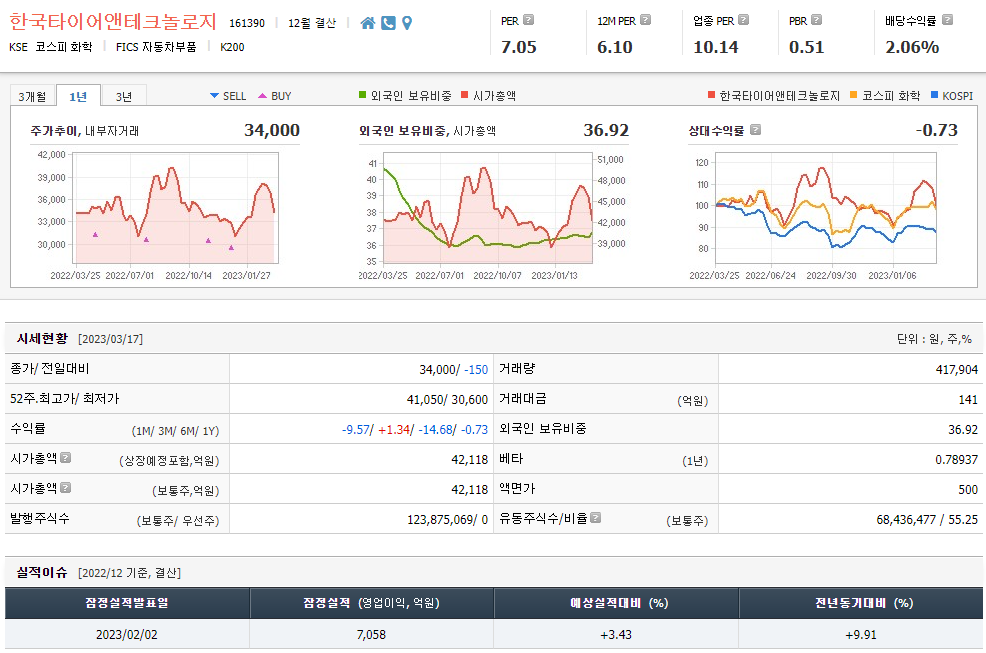
Task: Open help icon beside 유동주식수/비율
Action: point(595,517)
